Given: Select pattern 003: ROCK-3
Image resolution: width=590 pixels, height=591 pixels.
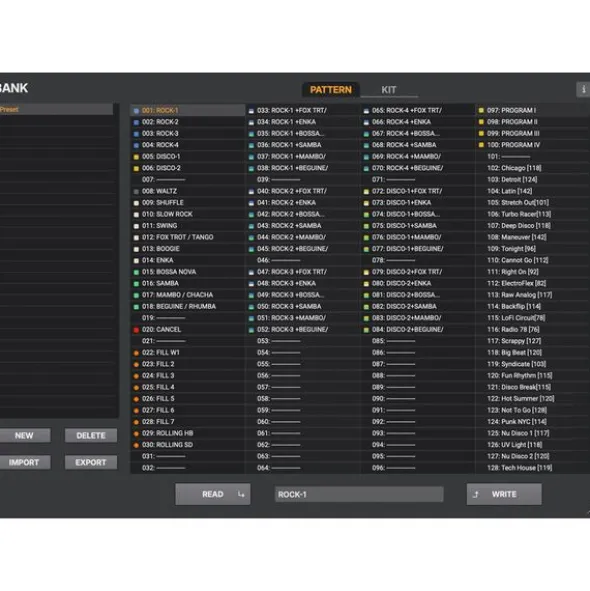Looking at the screenshot, I should [x=188, y=133].
